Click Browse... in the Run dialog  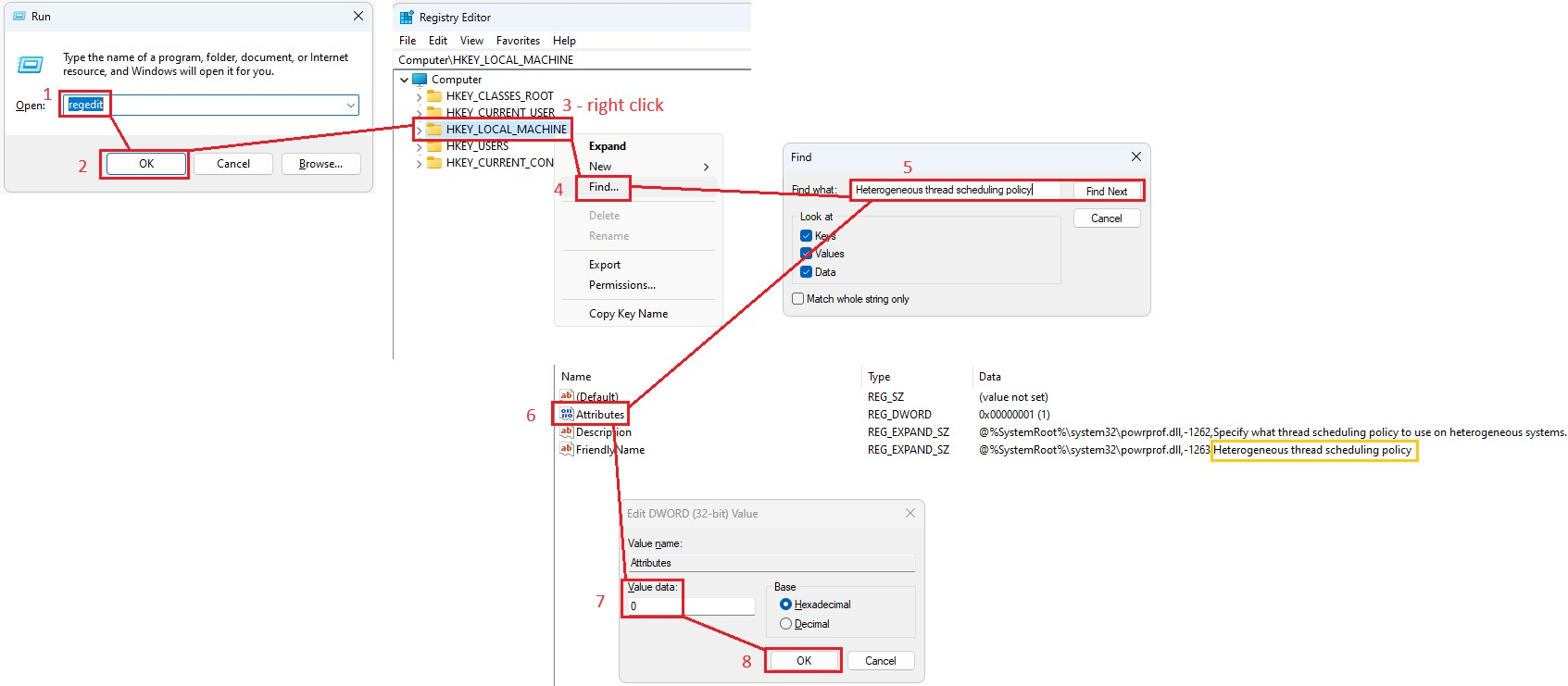(320, 164)
